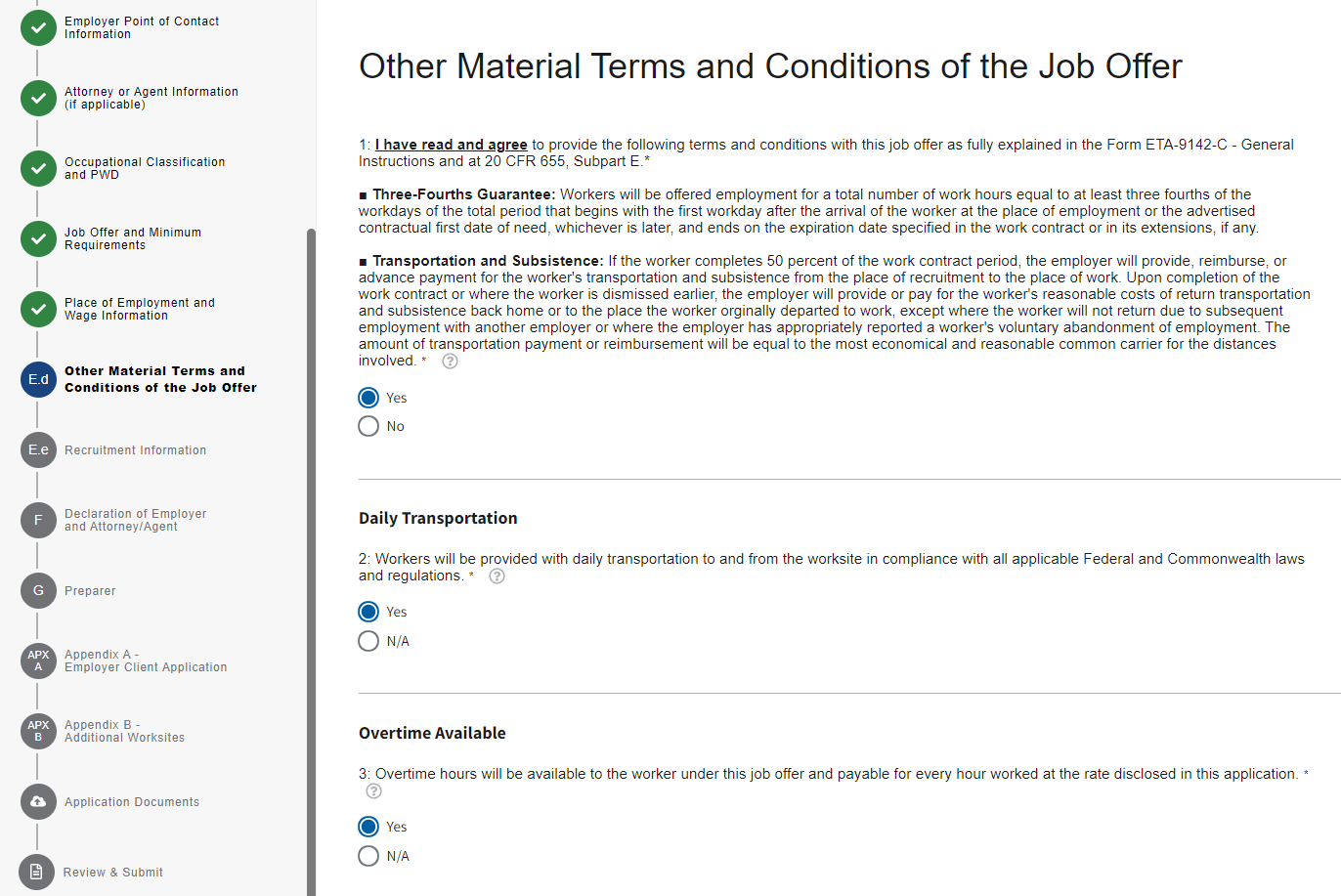Click help icon under Overtime Available question
The height and width of the screenshot is (896, 1341).
coord(373,791)
